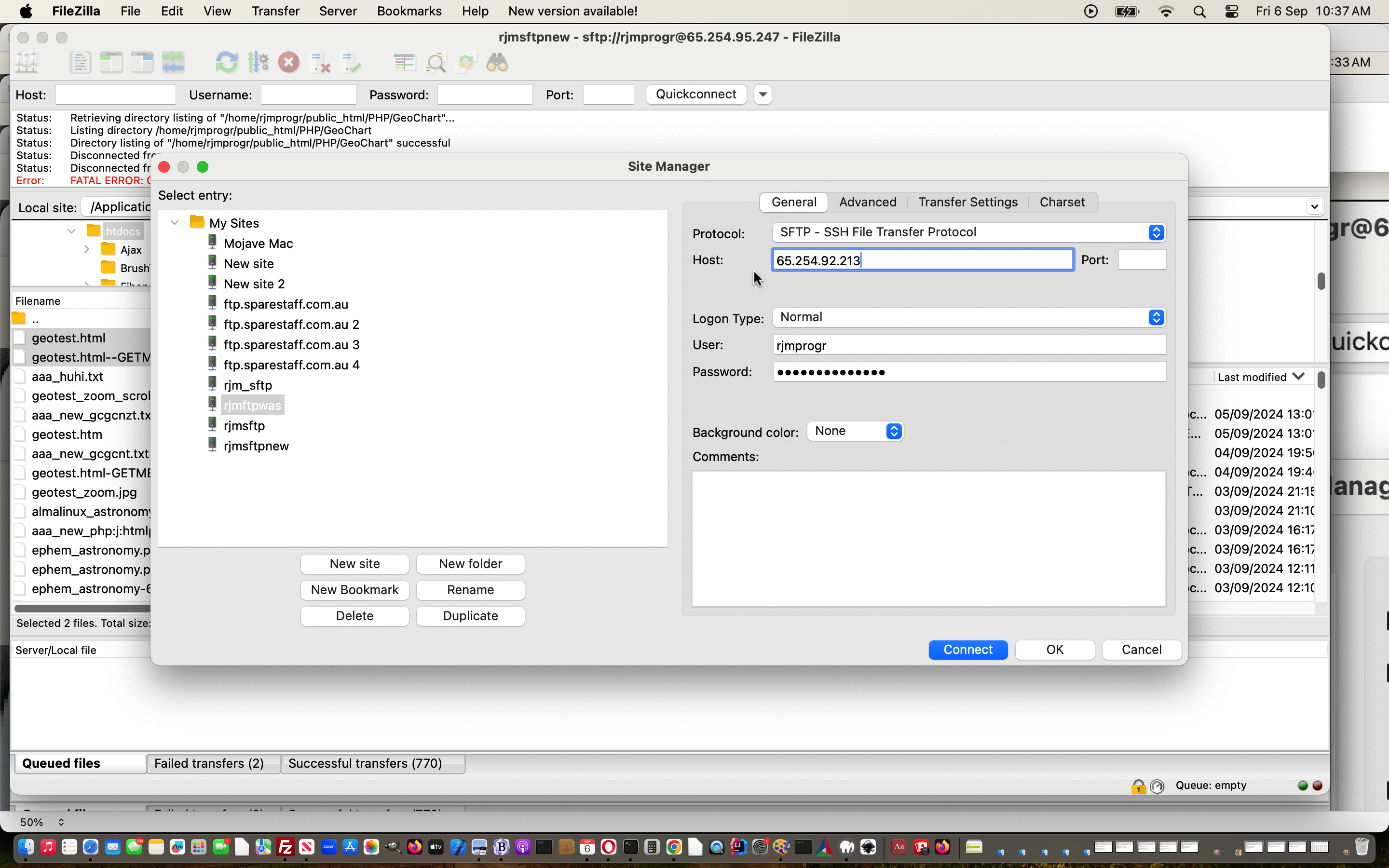This screenshot has width=1389, height=868.
Task: Toggle remote directory tree icon
Action: (x=142, y=63)
